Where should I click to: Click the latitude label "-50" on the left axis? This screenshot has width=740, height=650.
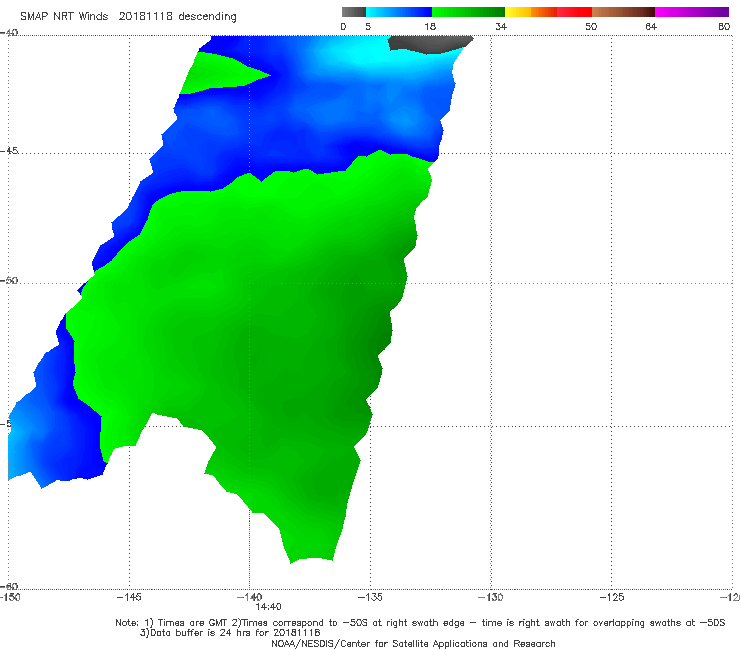(9, 280)
